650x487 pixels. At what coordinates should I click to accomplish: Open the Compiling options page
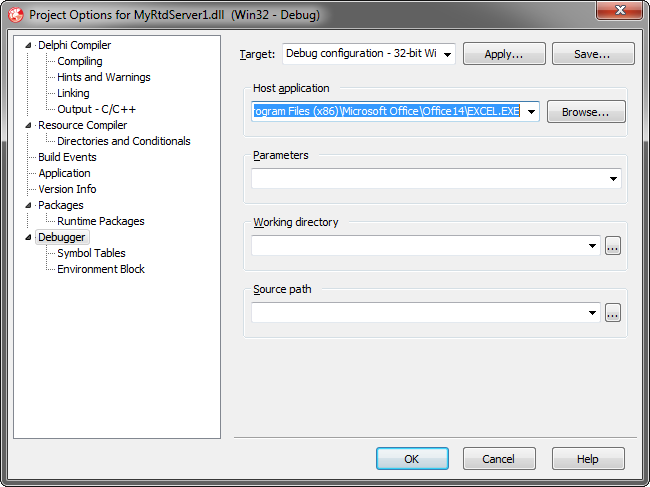click(x=80, y=61)
